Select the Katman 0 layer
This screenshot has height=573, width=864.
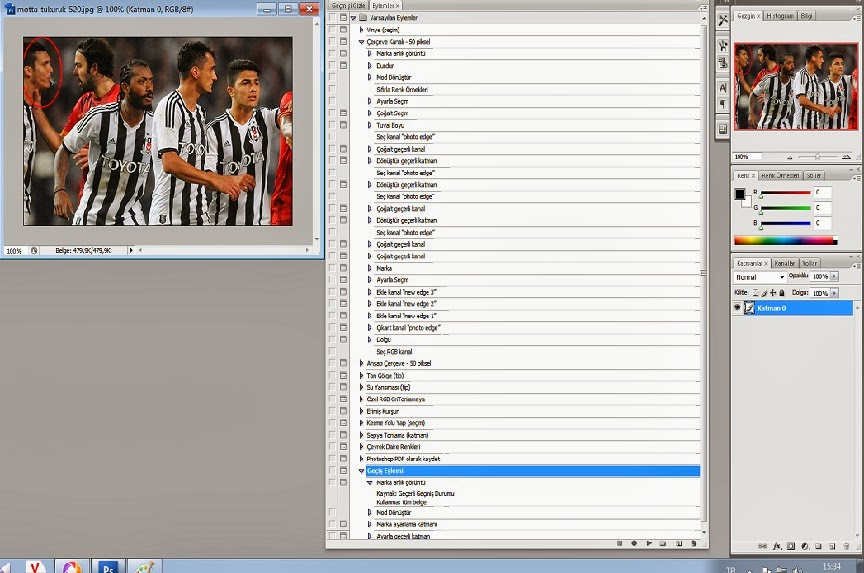point(792,308)
